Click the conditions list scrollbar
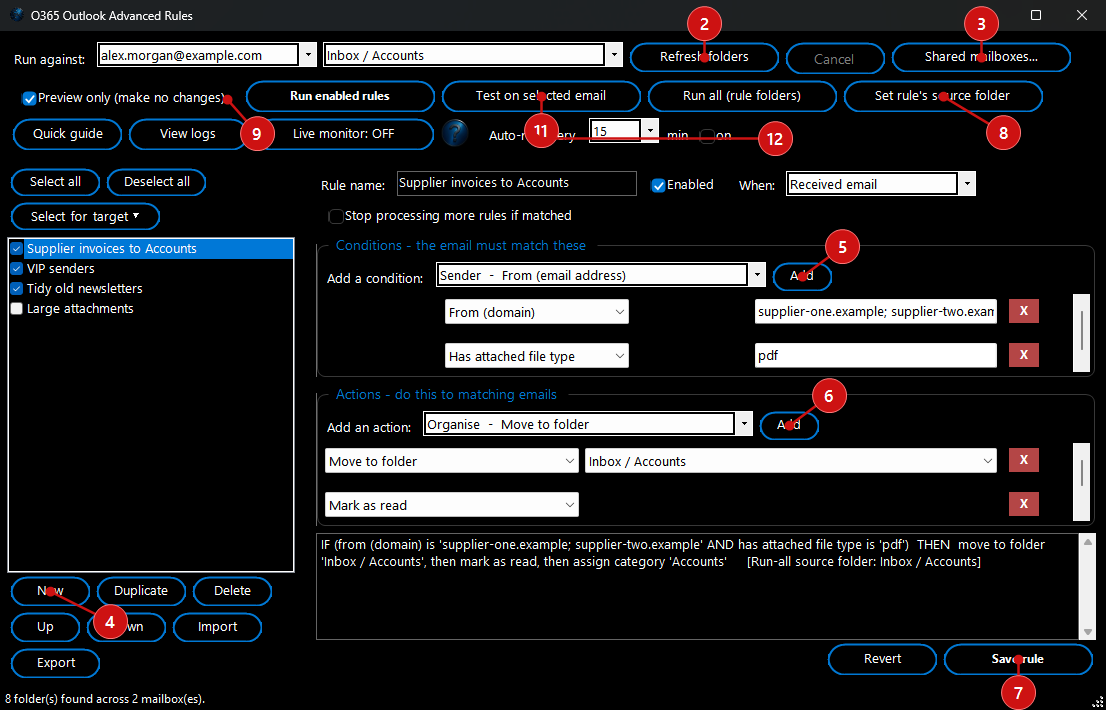 1082,332
